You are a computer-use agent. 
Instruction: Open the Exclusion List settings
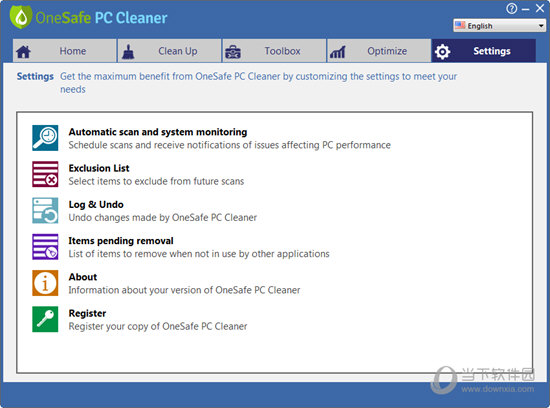(99, 168)
